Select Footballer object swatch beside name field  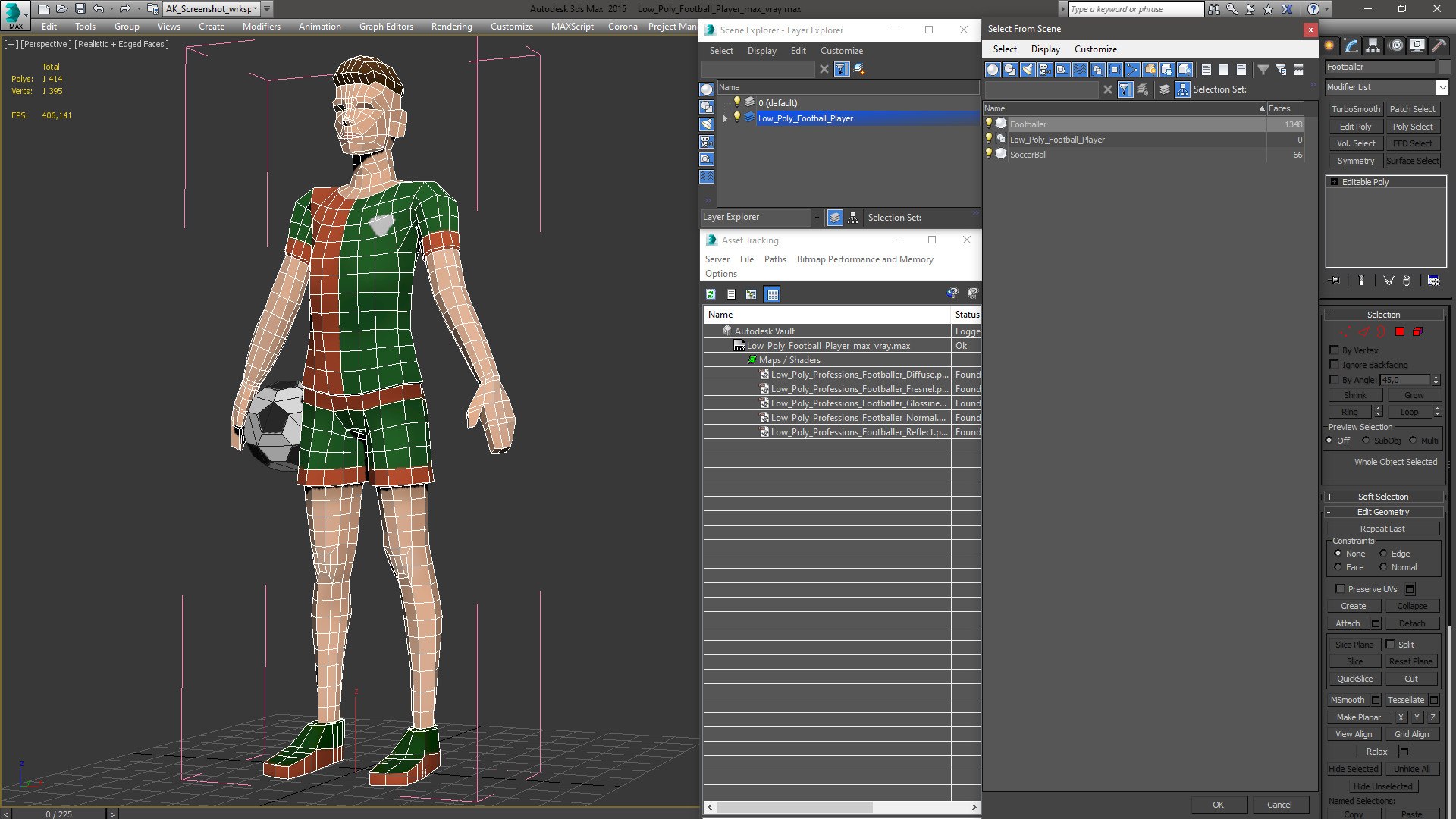click(x=1445, y=67)
